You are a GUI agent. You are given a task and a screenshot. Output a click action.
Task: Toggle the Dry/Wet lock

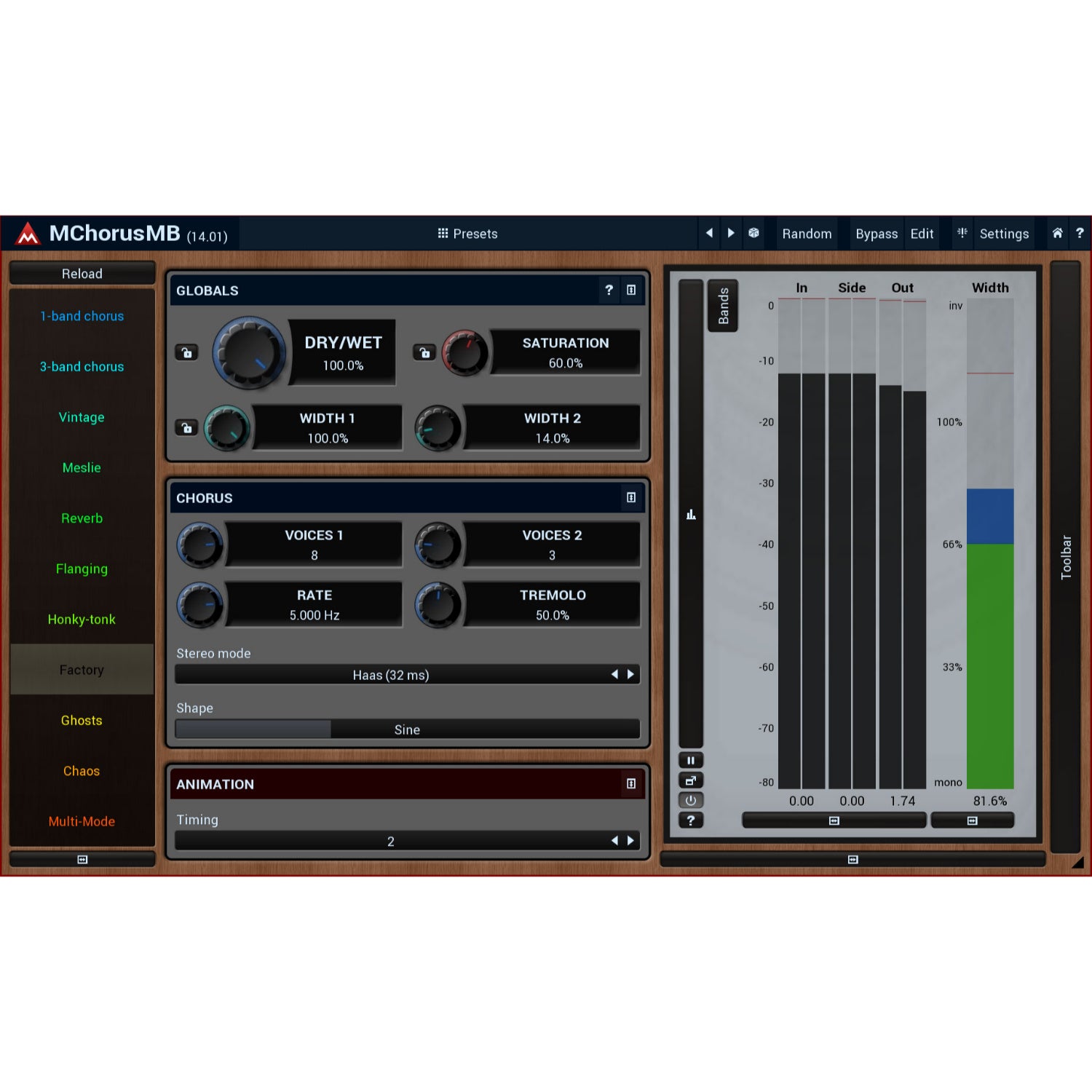tap(186, 352)
